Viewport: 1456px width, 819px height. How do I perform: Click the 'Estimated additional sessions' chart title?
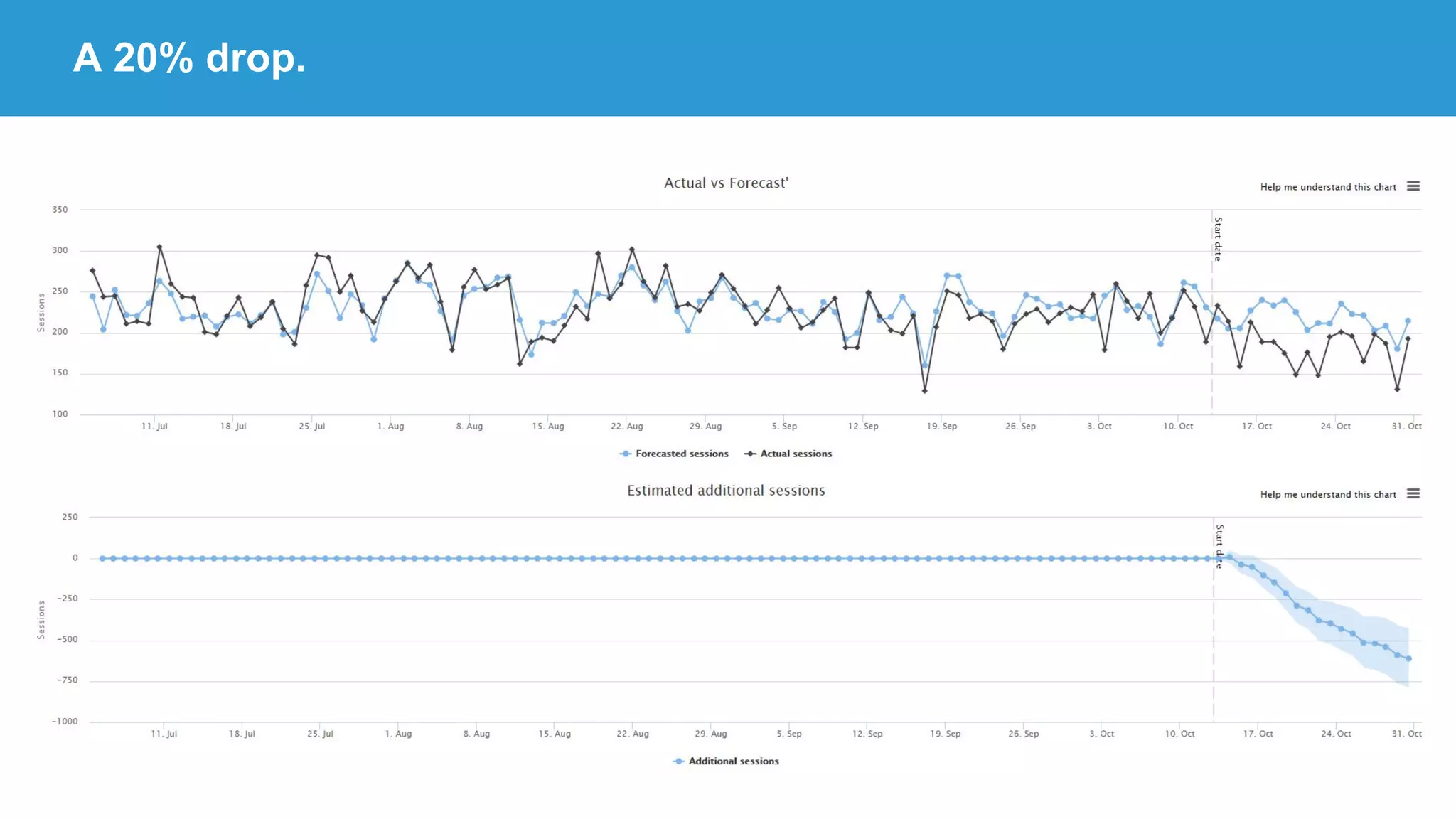[x=726, y=491]
